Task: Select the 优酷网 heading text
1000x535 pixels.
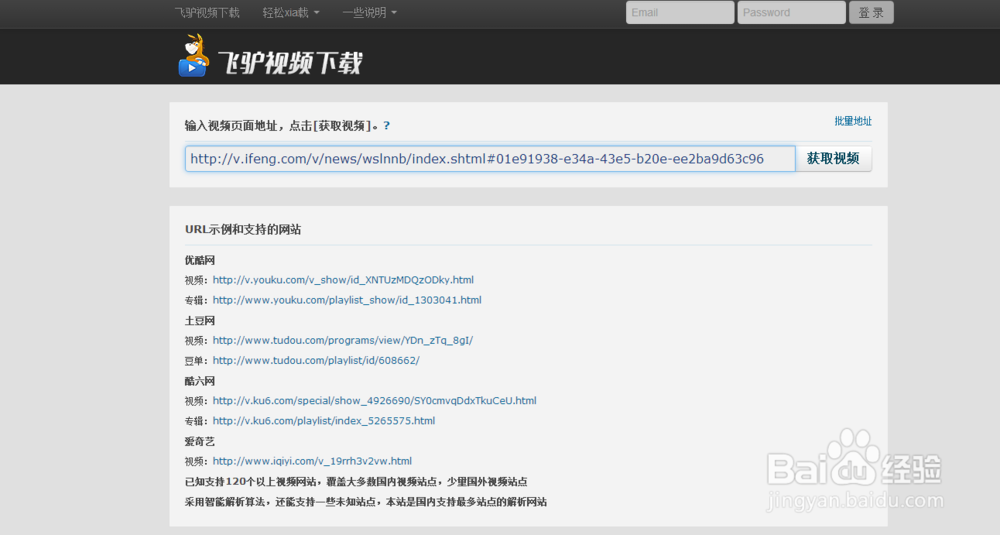Action: click(x=200, y=260)
